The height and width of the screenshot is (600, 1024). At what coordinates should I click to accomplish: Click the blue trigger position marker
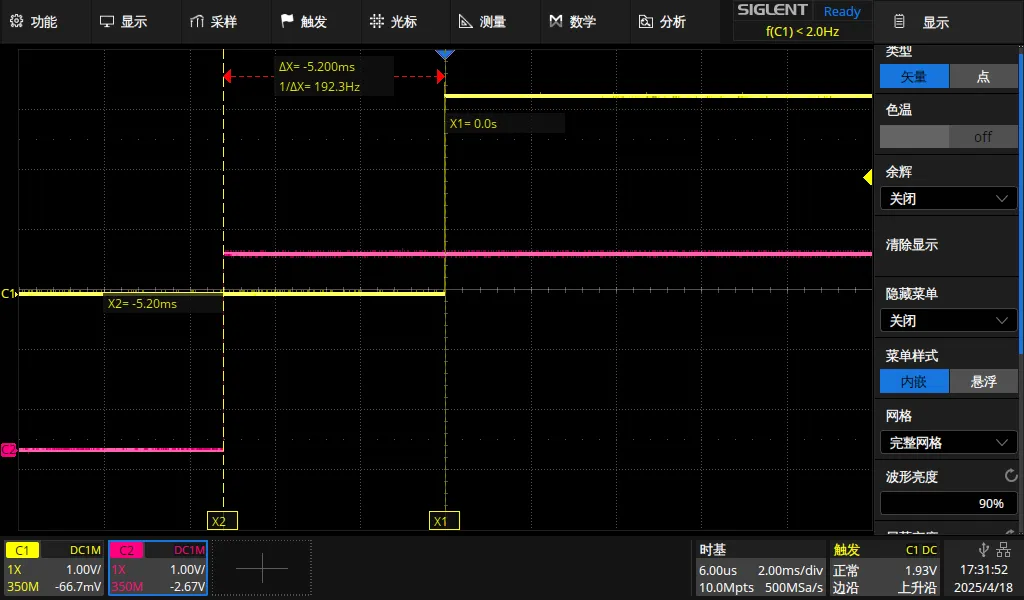(x=445, y=54)
